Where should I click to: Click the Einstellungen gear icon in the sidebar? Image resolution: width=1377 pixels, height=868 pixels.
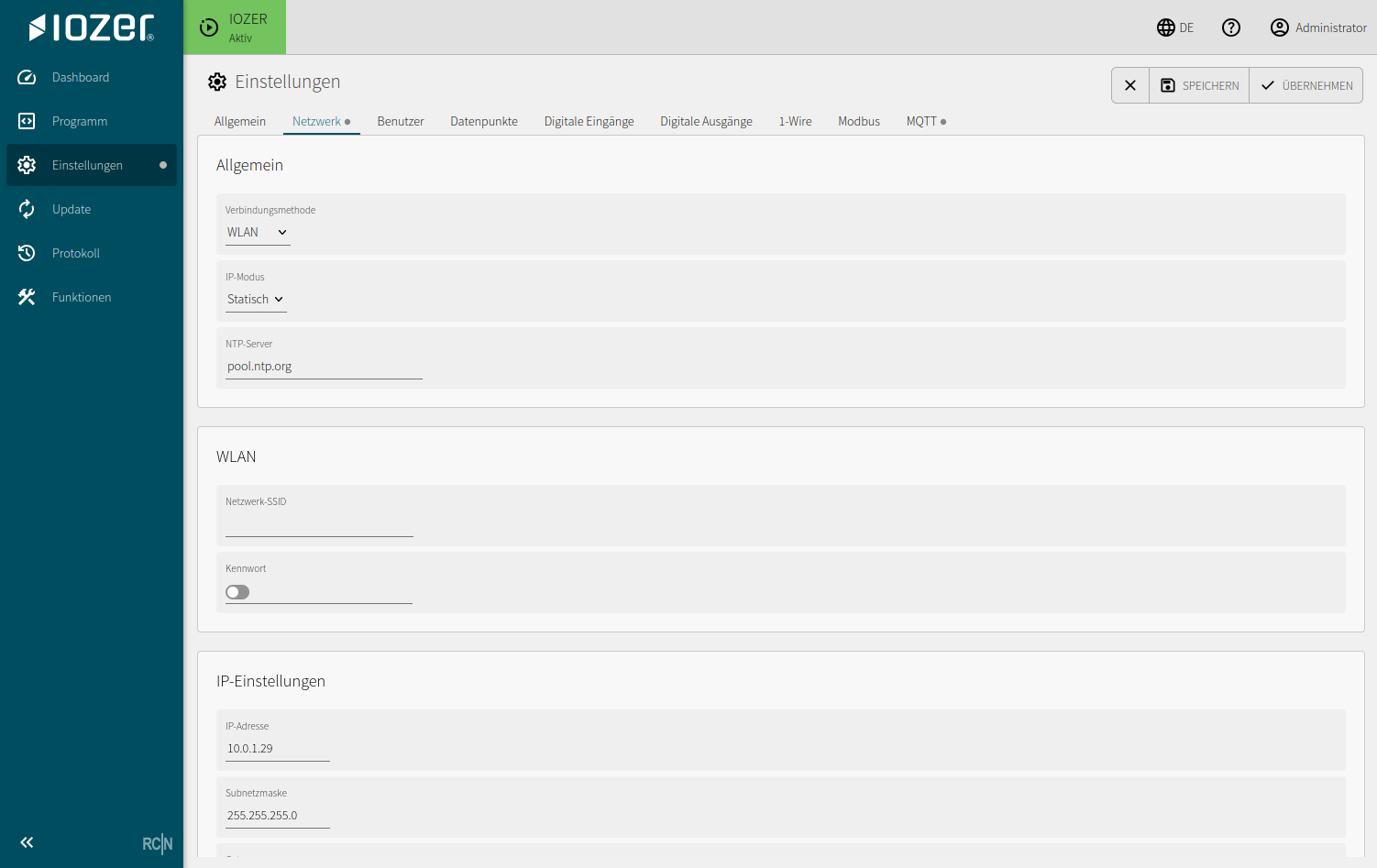[x=27, y=165]
